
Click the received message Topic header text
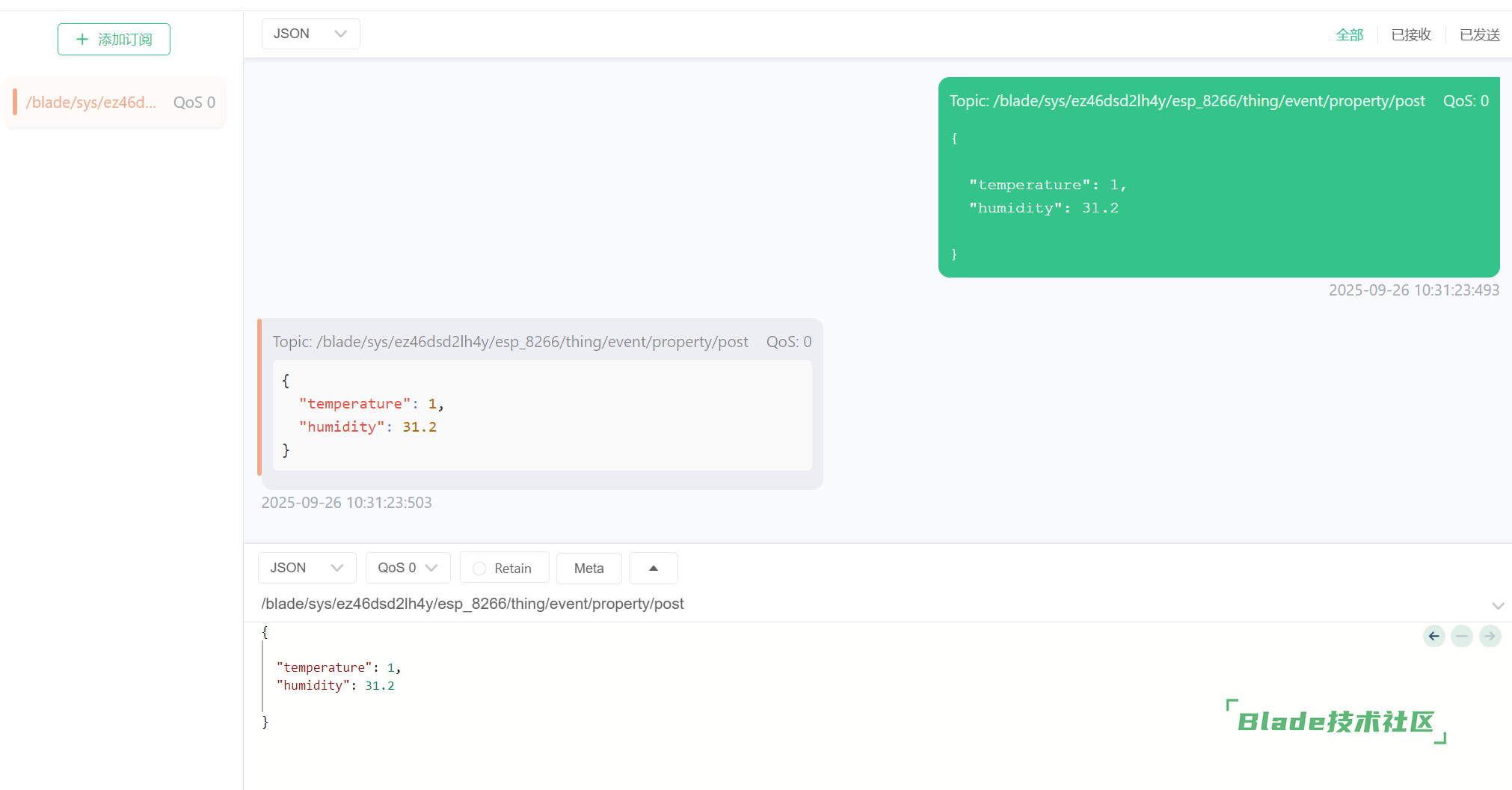(x=510, y=342)
